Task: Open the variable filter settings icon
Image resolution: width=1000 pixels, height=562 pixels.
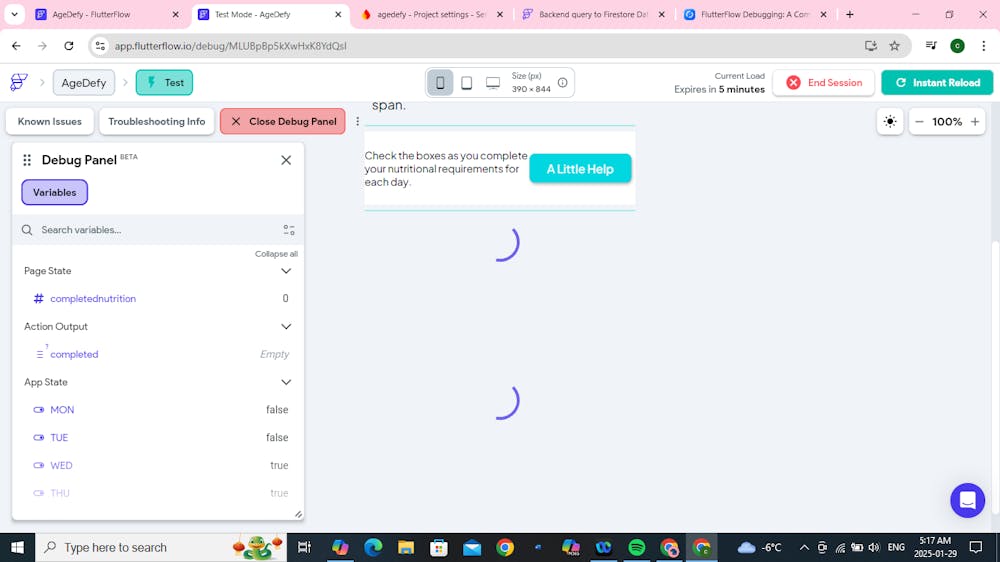Action: point(289,230)
